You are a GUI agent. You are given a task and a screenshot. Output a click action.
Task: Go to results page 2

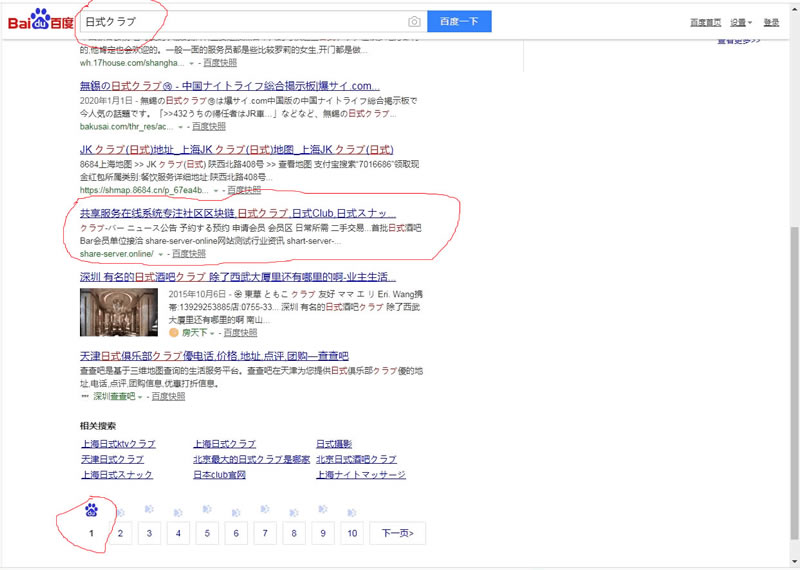pyautogui.click(x=120, y=533)
